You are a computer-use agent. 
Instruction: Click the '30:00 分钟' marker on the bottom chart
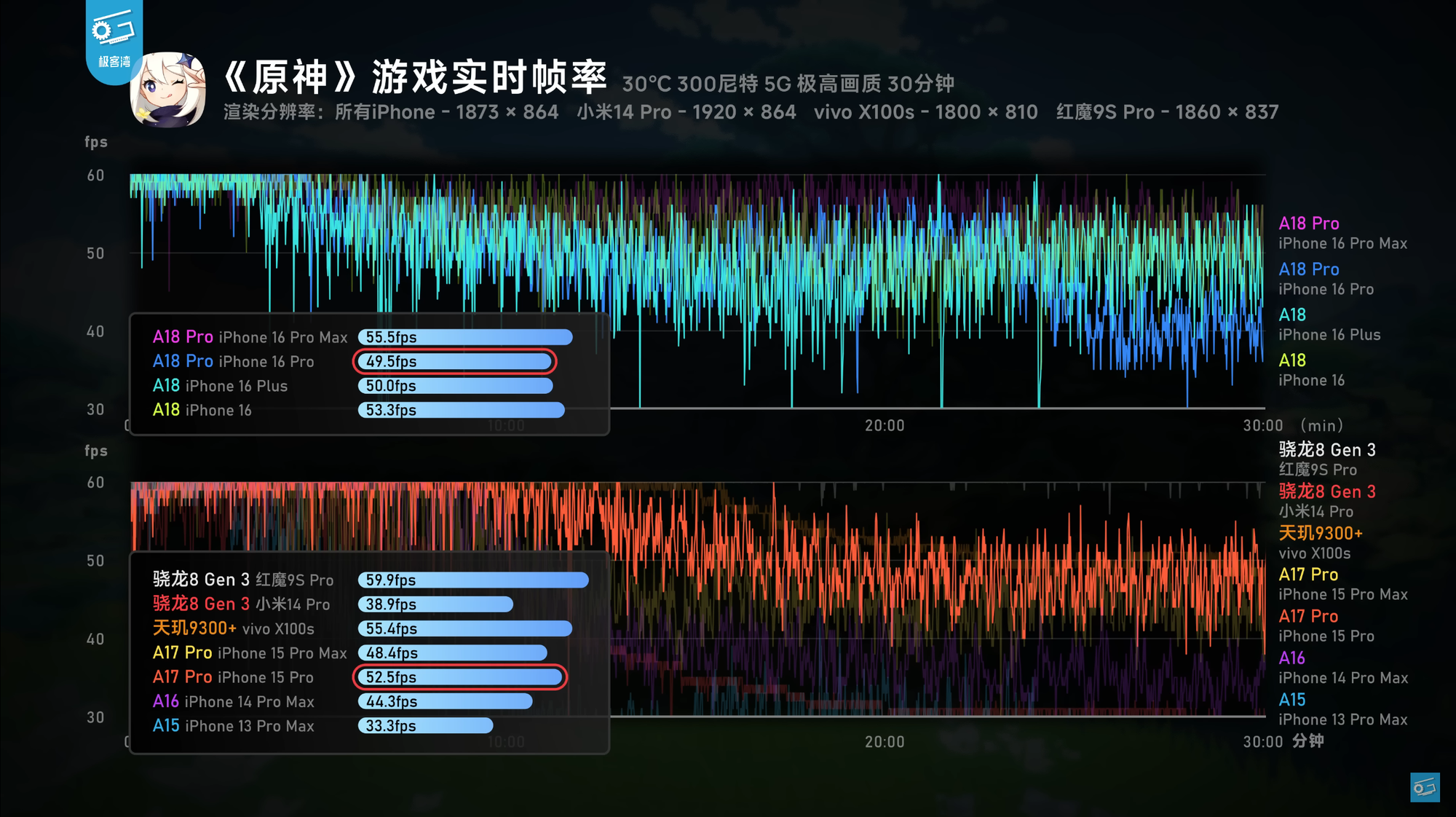tap(1283, 742)
